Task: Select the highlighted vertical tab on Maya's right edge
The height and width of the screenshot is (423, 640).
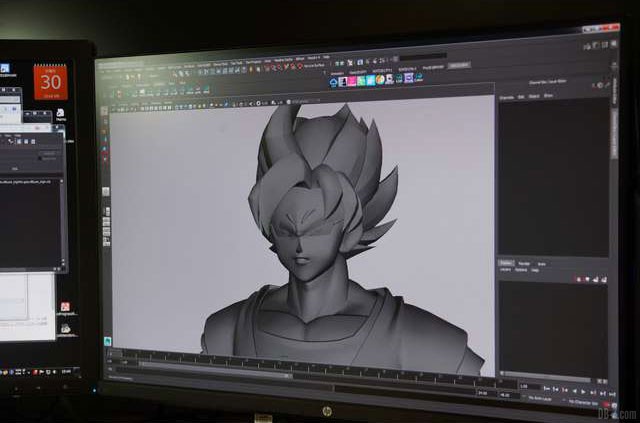Action: tap(614, 134)
